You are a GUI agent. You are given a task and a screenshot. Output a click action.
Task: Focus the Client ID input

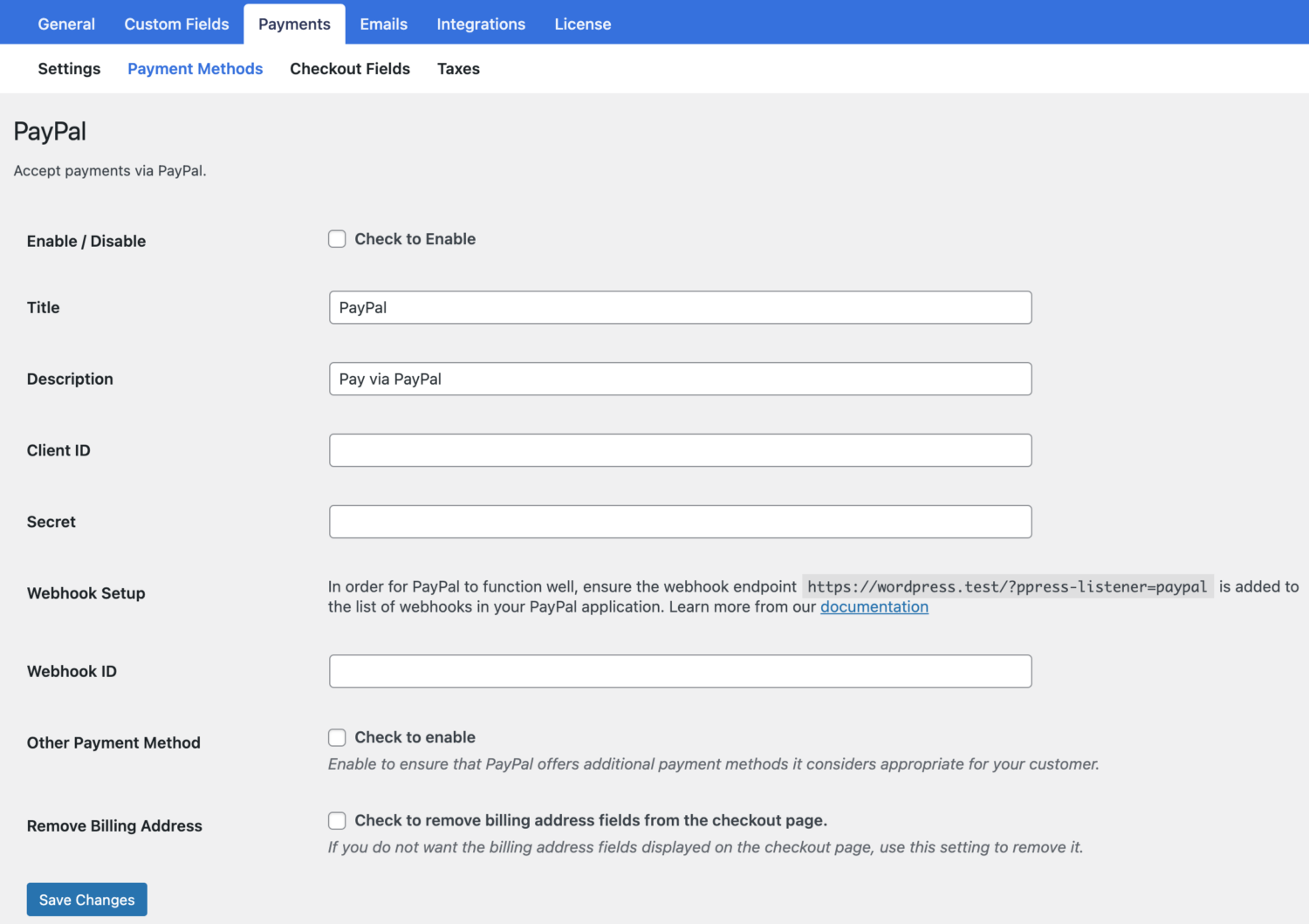tap(680, 450)
